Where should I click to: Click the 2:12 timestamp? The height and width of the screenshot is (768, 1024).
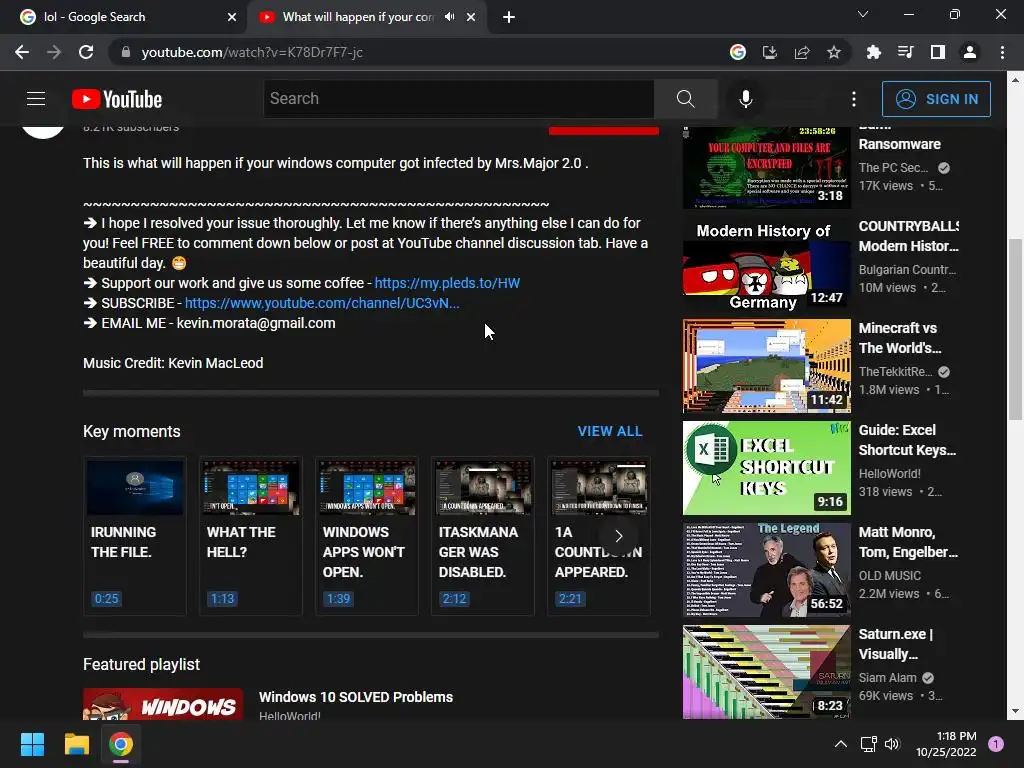click(454, 598)
